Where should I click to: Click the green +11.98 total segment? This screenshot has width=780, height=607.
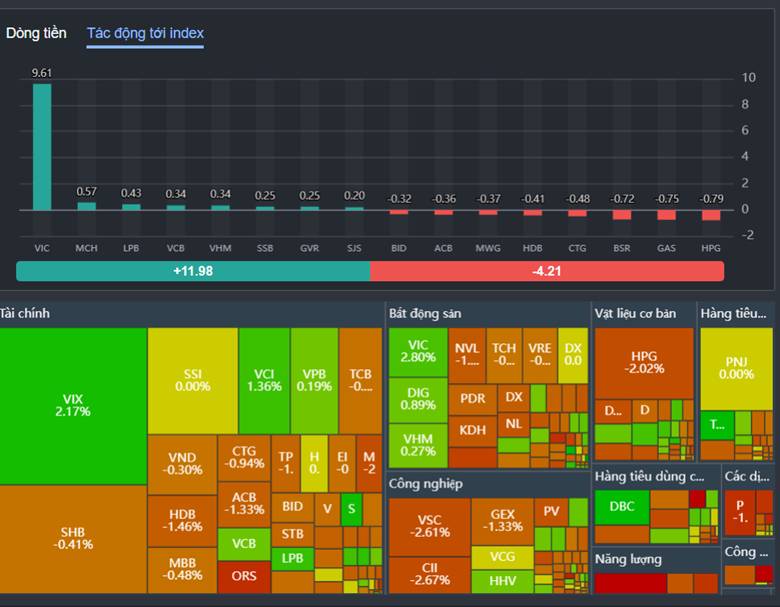pyautogui.click(x=193, y=271)
